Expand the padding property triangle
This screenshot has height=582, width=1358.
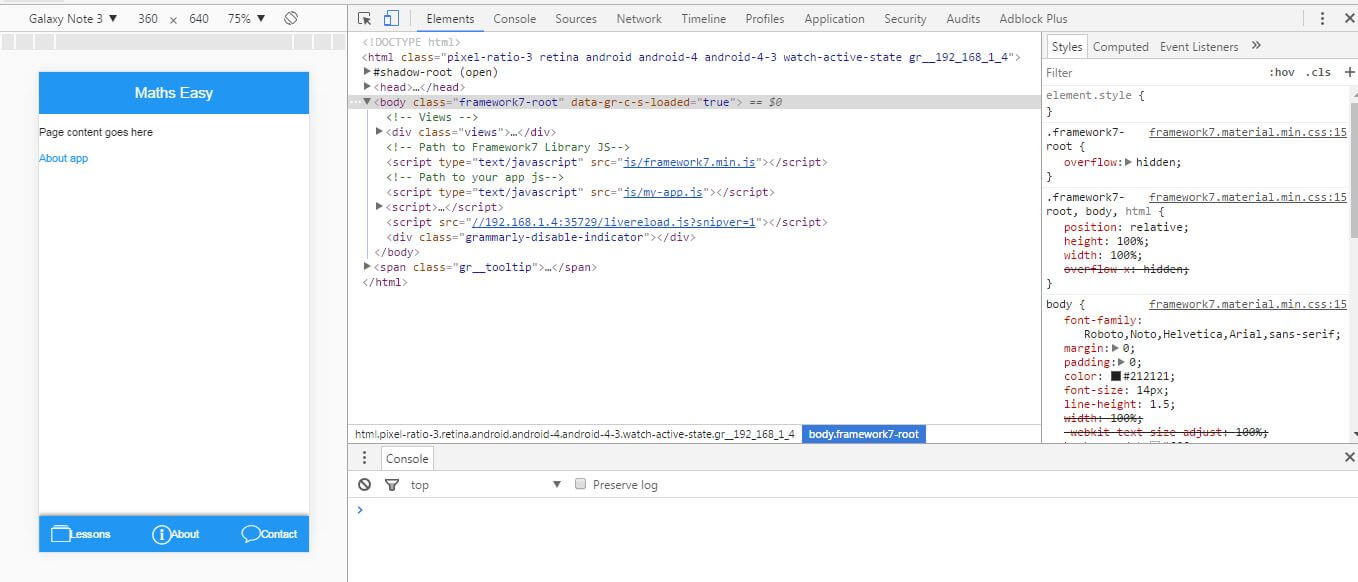point(1122,362)
